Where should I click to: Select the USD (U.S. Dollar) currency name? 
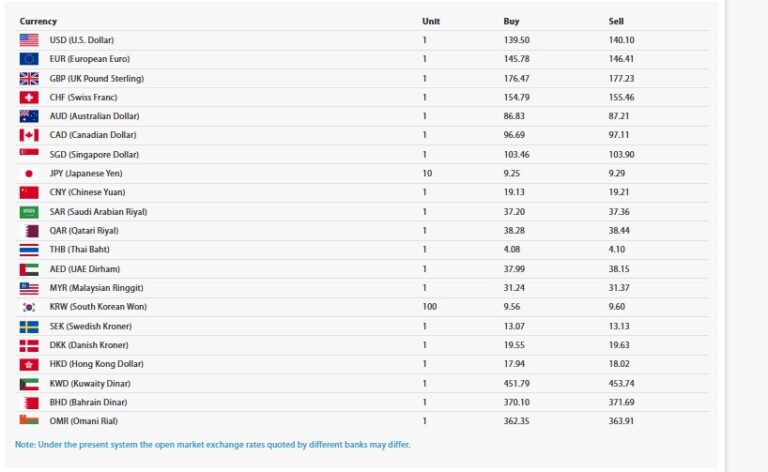coord(82,40)
